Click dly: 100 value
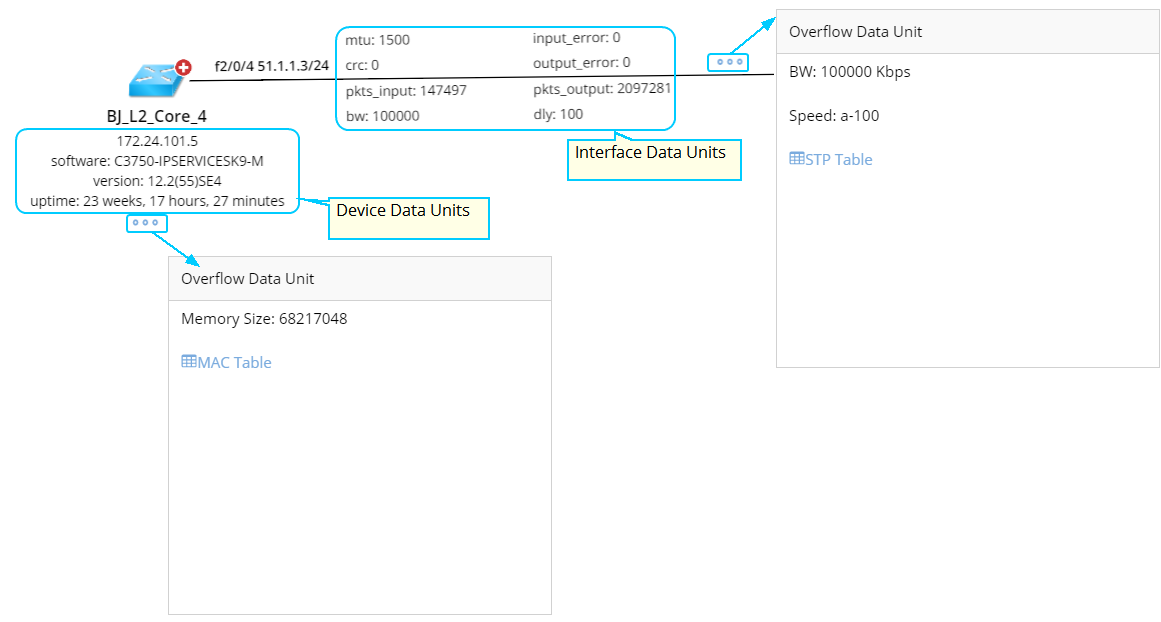This screenshot has height=622, width=1161. [558, 114]
